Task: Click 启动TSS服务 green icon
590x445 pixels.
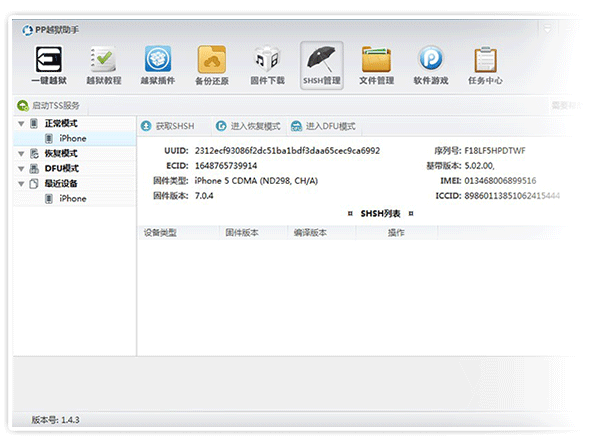Action: pos(23,106)
